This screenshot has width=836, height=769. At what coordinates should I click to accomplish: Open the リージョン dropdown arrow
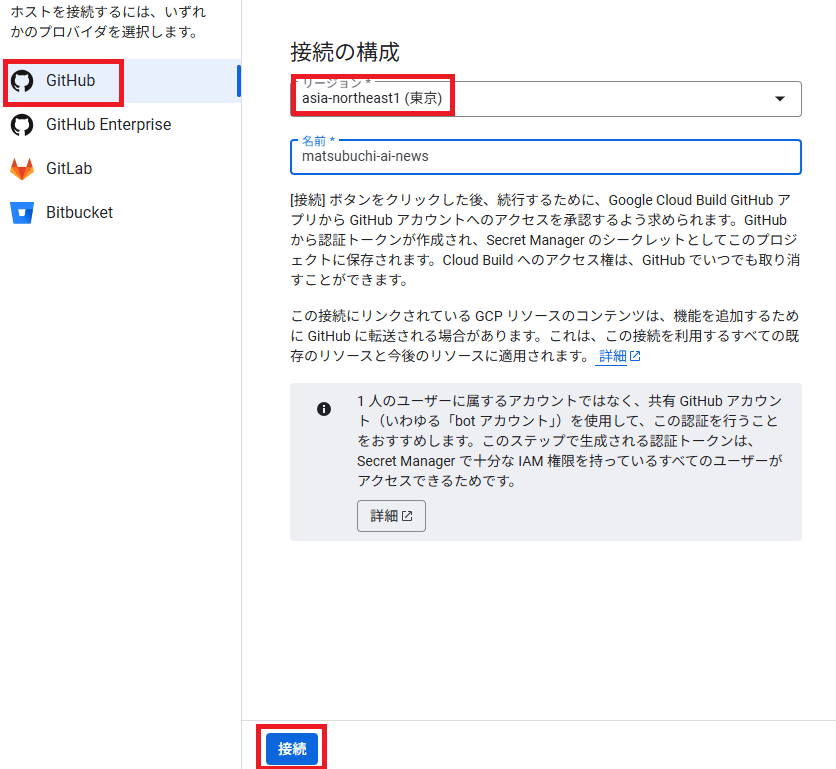(x=779, y=99)
